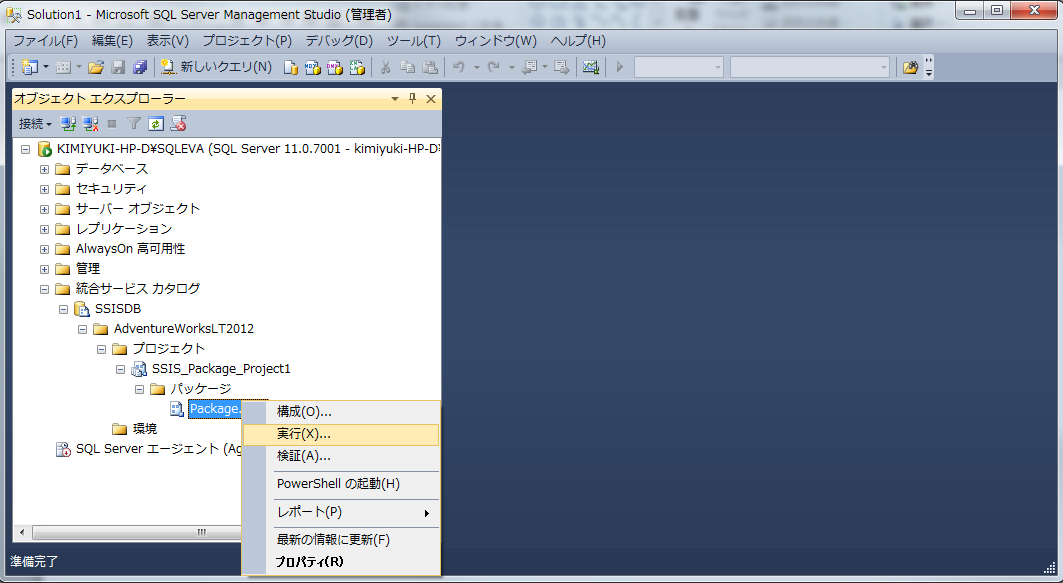This screenshot has height=583, width=1063.
Task: Click the Refresh icon in Object Explorer toolbar
Action: (156, 123)
